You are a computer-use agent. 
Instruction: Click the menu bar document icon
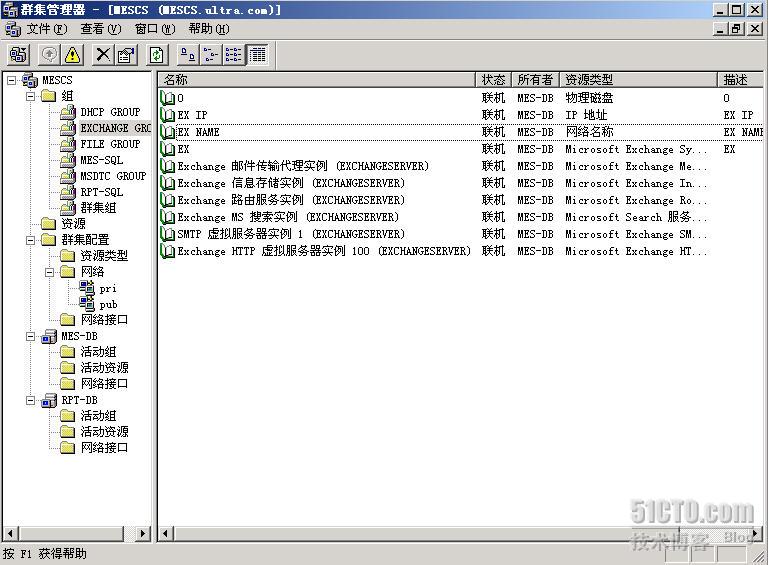pyautogui.click(x=13, y=29)
